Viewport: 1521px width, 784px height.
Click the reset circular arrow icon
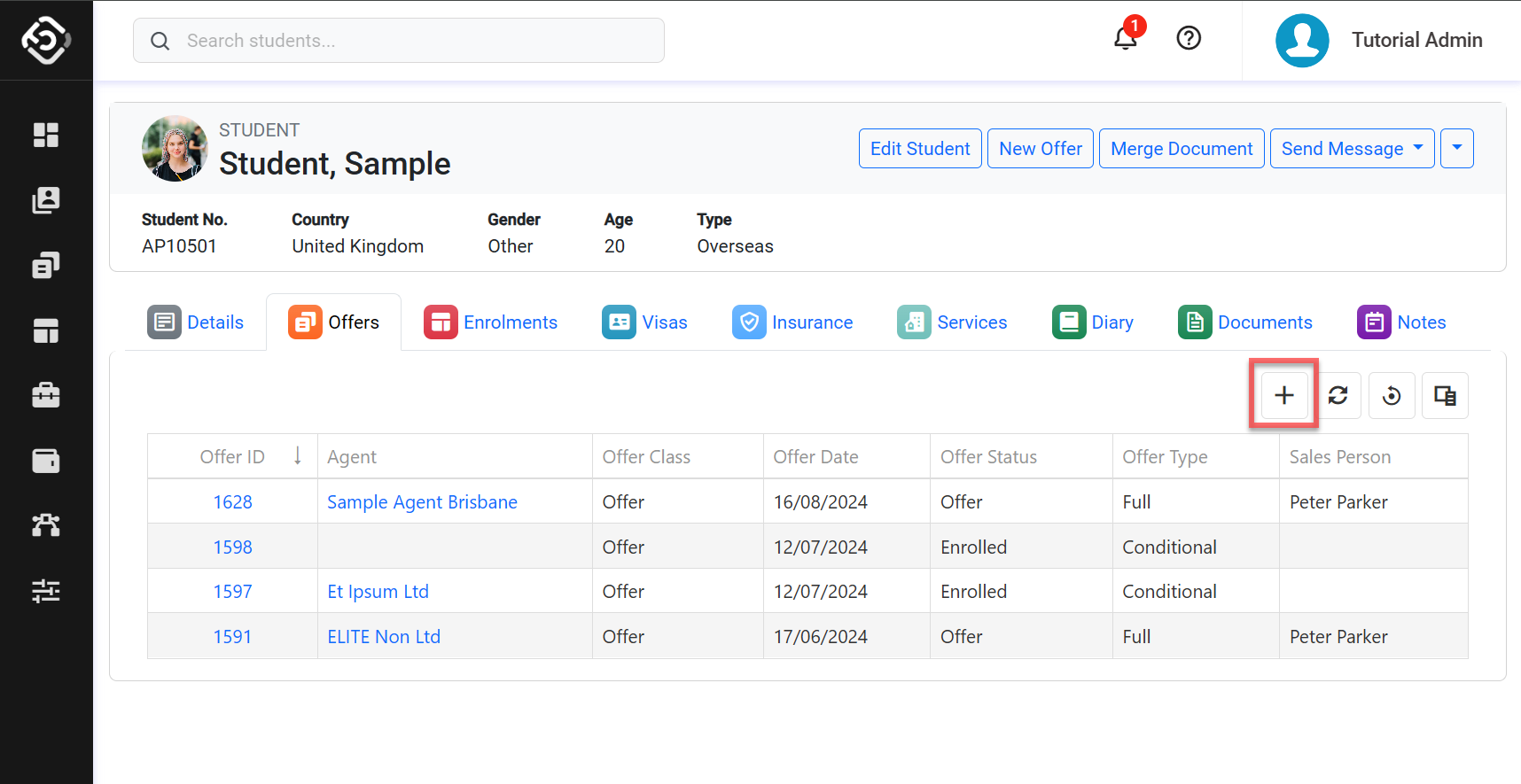[1392, 395]
